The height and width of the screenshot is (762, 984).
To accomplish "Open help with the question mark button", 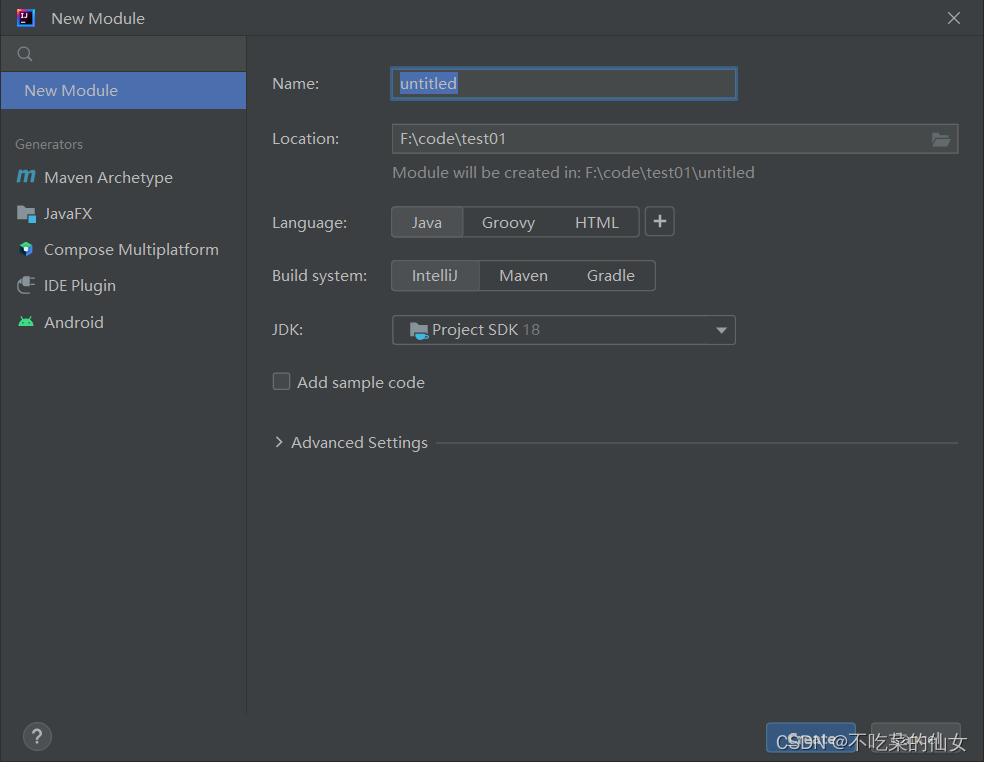I will (37, 736).
